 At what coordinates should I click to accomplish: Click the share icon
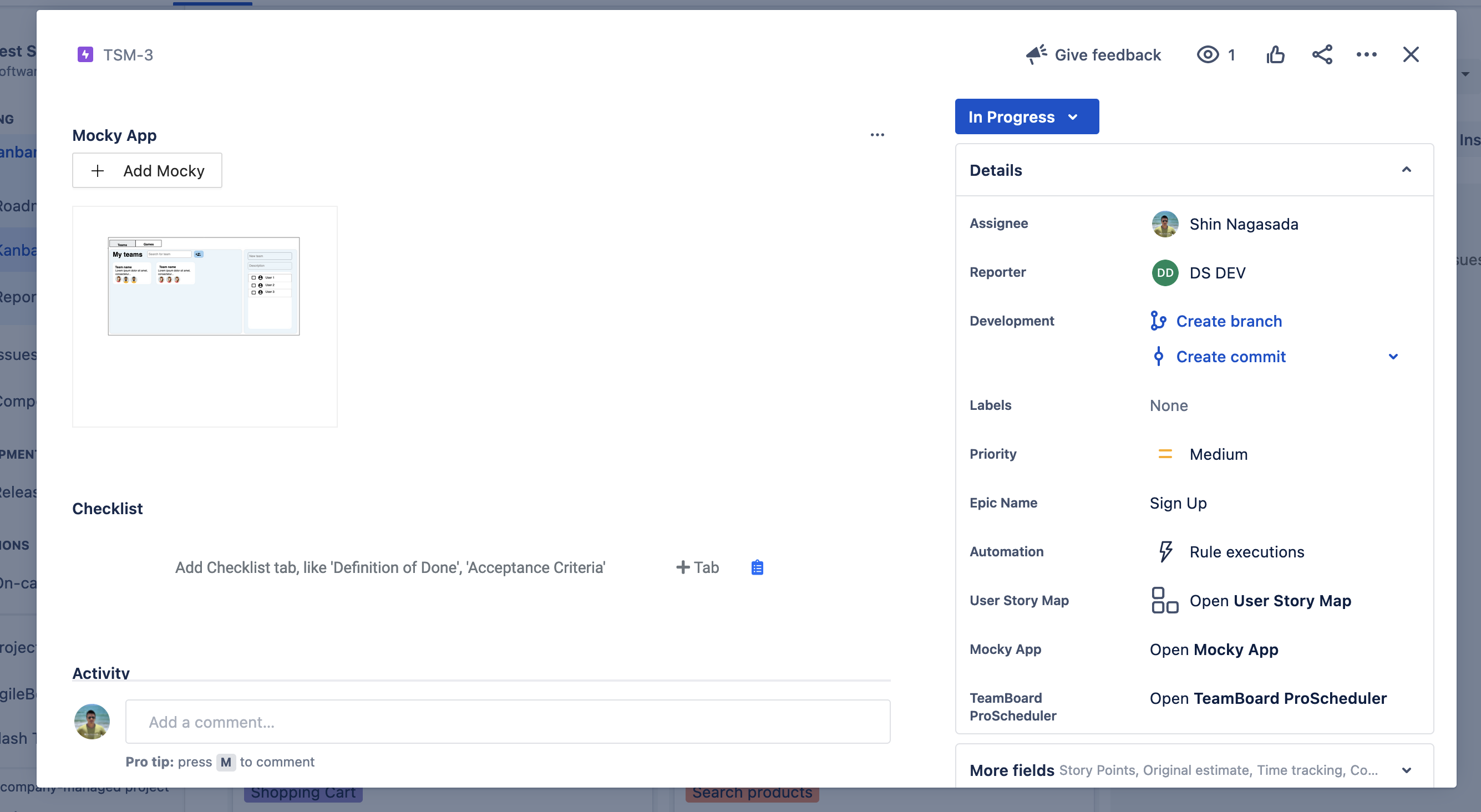pos(1322,54)
